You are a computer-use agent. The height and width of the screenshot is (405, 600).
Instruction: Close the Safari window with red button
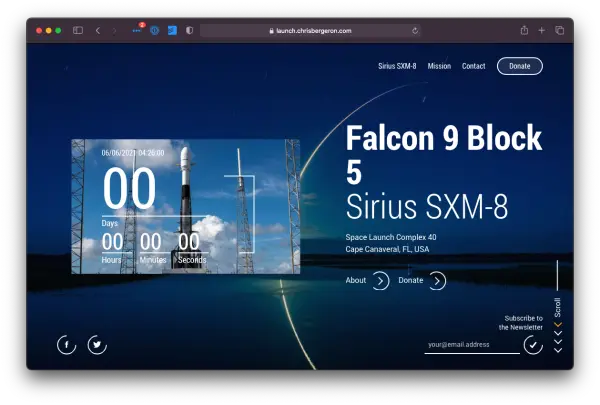(x=39, y=31)
